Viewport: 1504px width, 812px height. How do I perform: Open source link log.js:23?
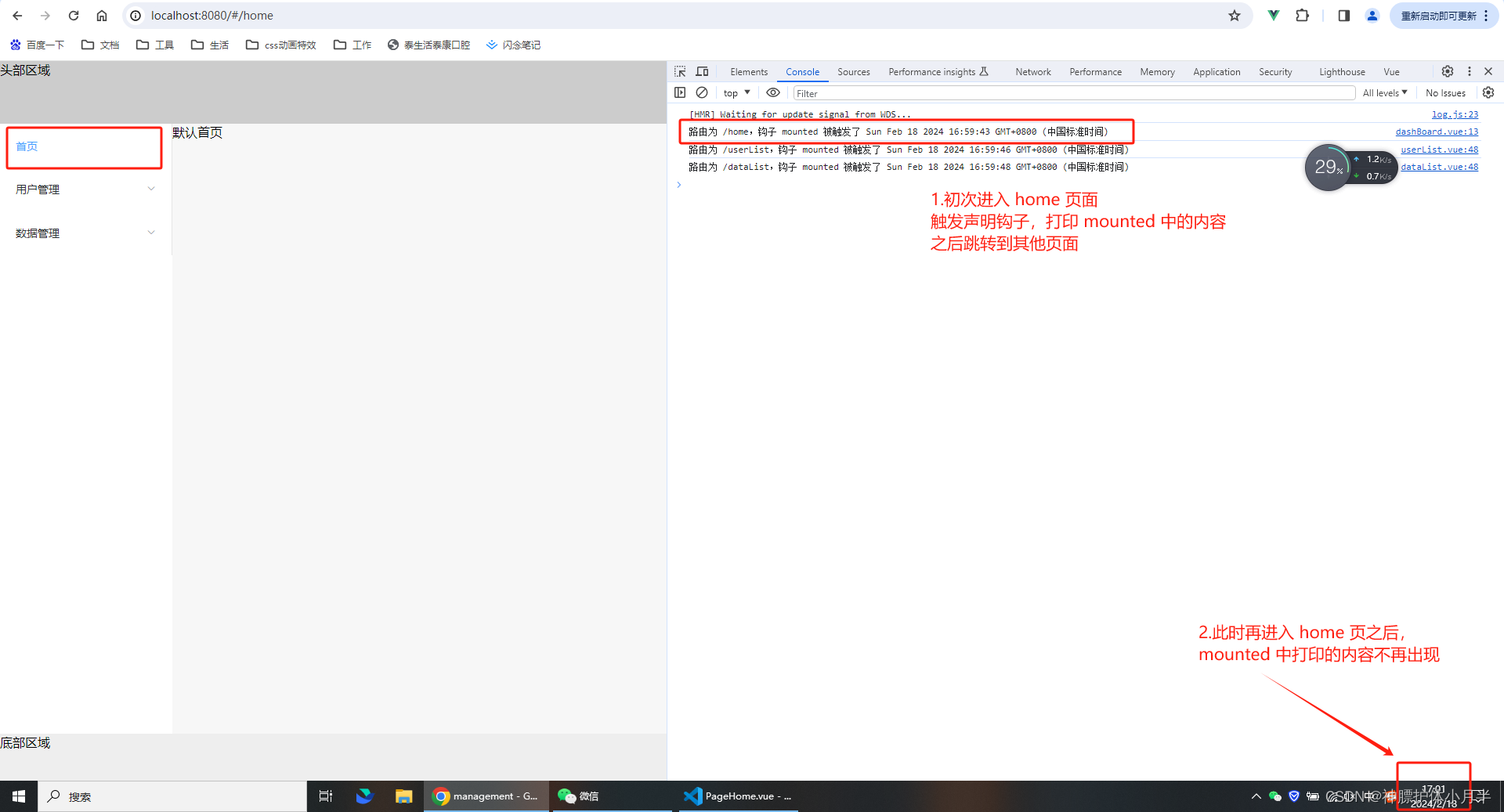click(x=1455, y=114)
